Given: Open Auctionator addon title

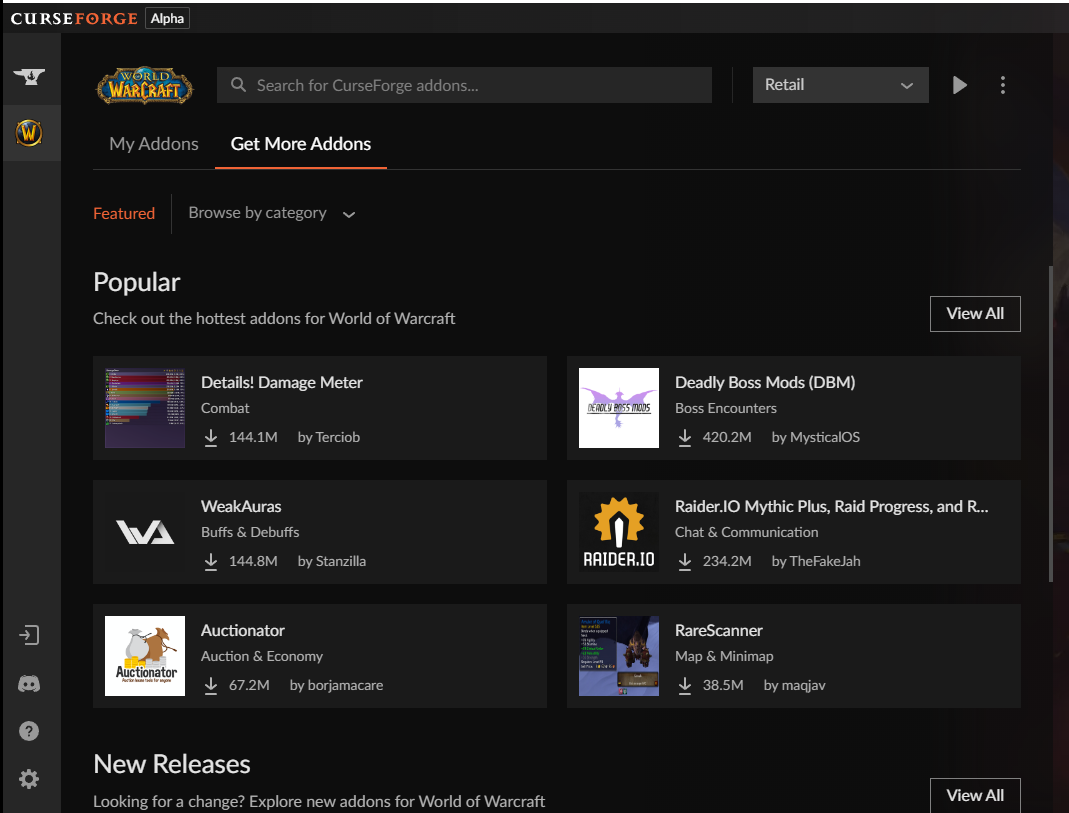Looking at the screenshot, I should coord(243,630).
